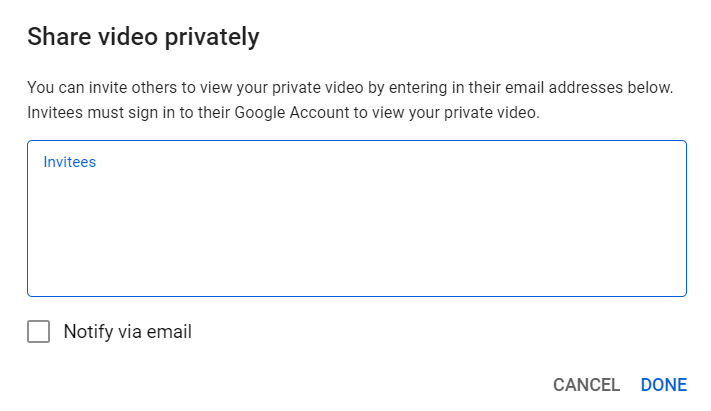Dismiss dialog with the CANCEL button
Image resolution: width=711 pixels, height=411 pixels.
[x=586, y=385]
